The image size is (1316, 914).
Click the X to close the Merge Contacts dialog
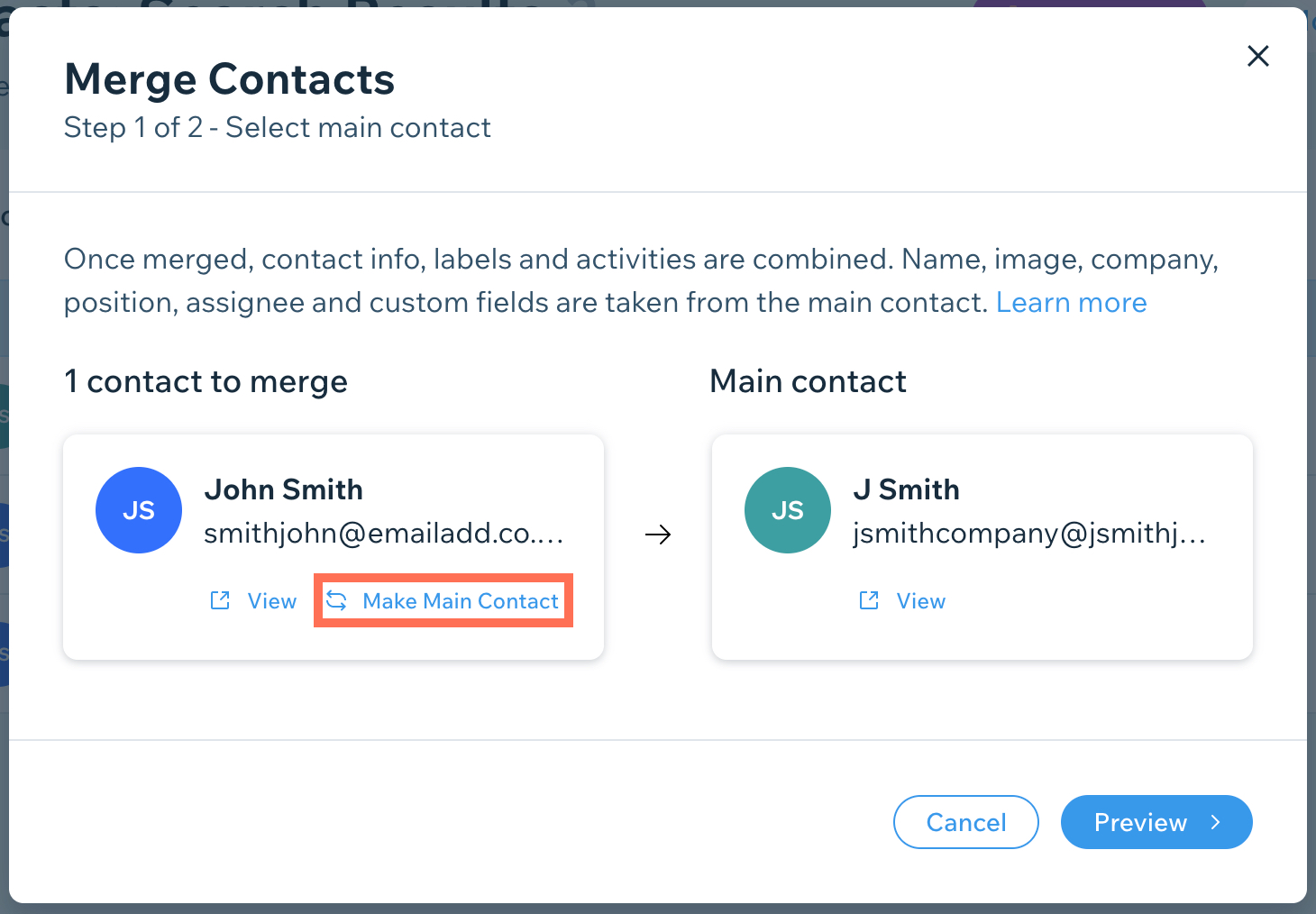[1258, 56]
